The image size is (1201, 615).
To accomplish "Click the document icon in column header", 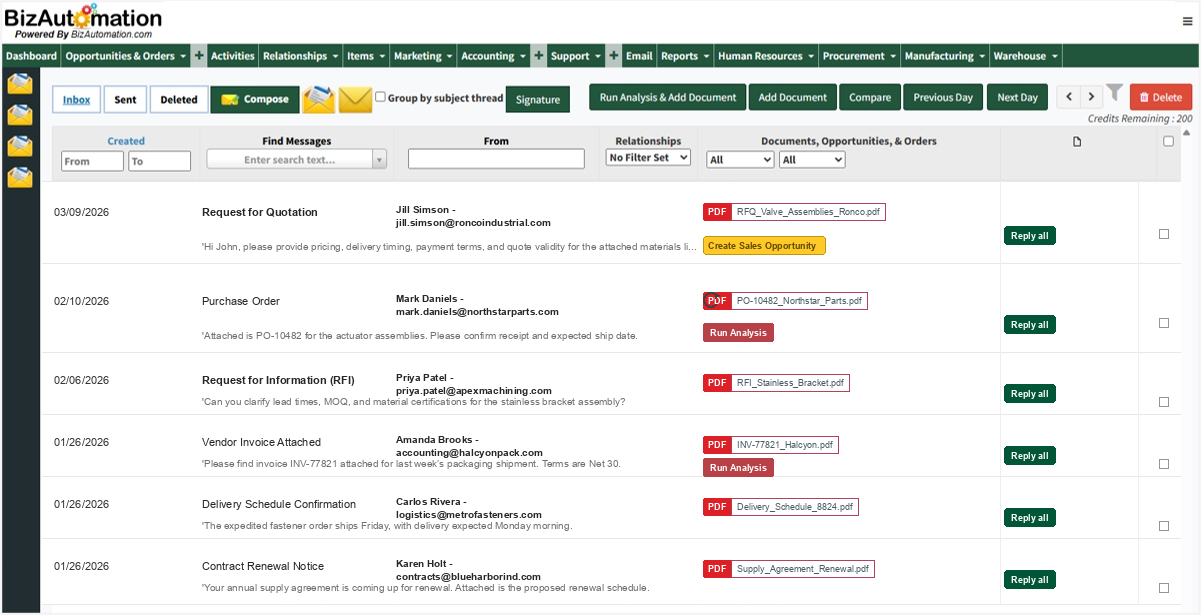I will click(x=1077, y=142).
